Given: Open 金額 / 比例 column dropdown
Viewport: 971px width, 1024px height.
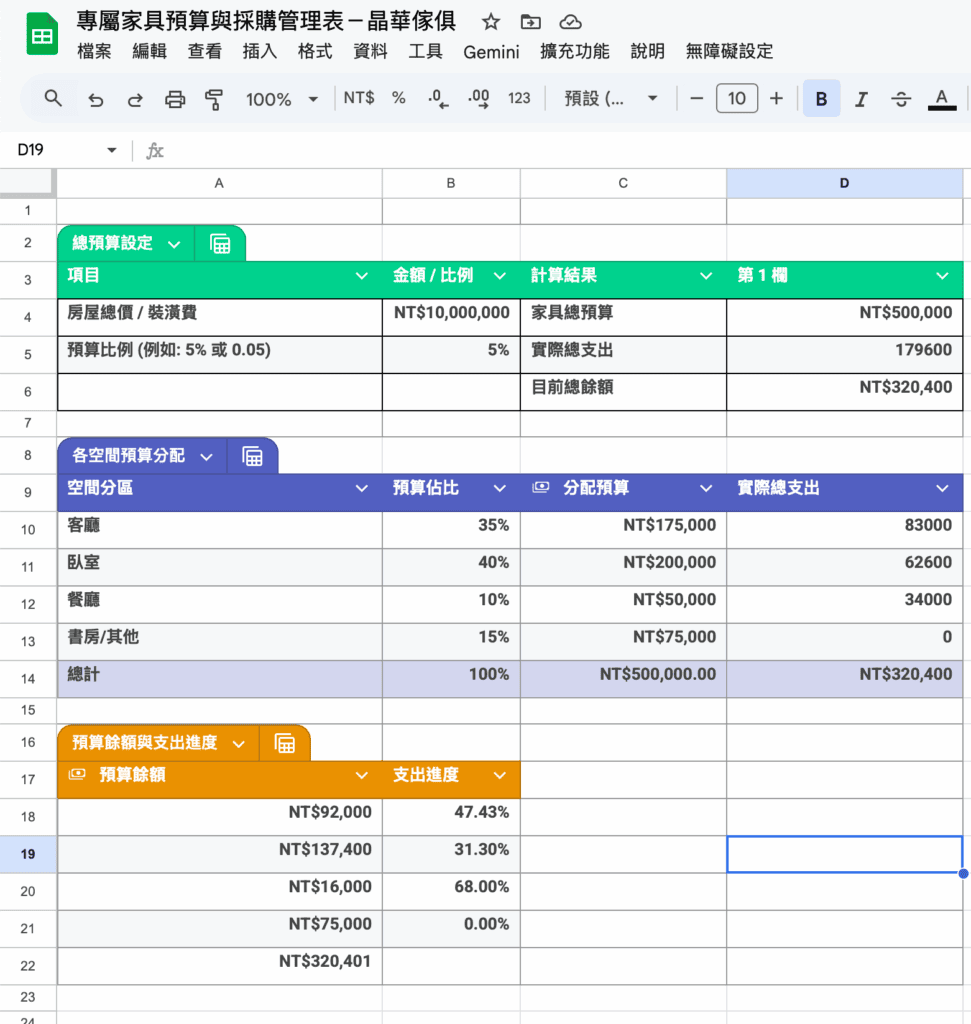Looking at the screenshot, I should (x=500, y=276).
